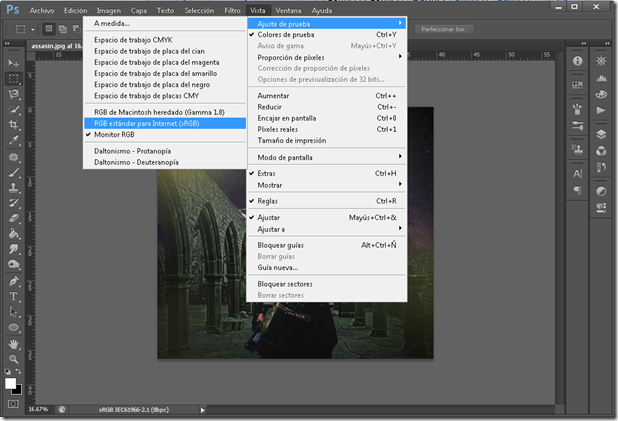Select the Eyedropper tool
This screenshot has width=618, height=421.
14,140
